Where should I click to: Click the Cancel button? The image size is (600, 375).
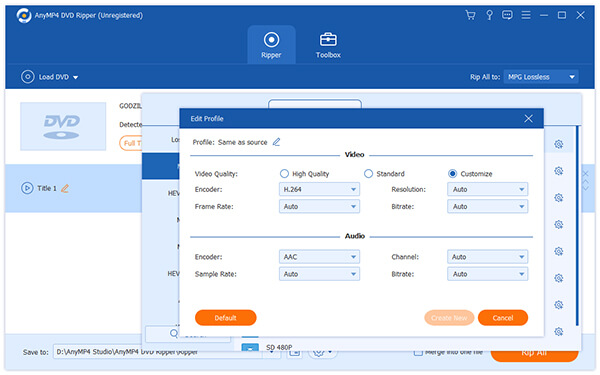[x=503, y=318]
